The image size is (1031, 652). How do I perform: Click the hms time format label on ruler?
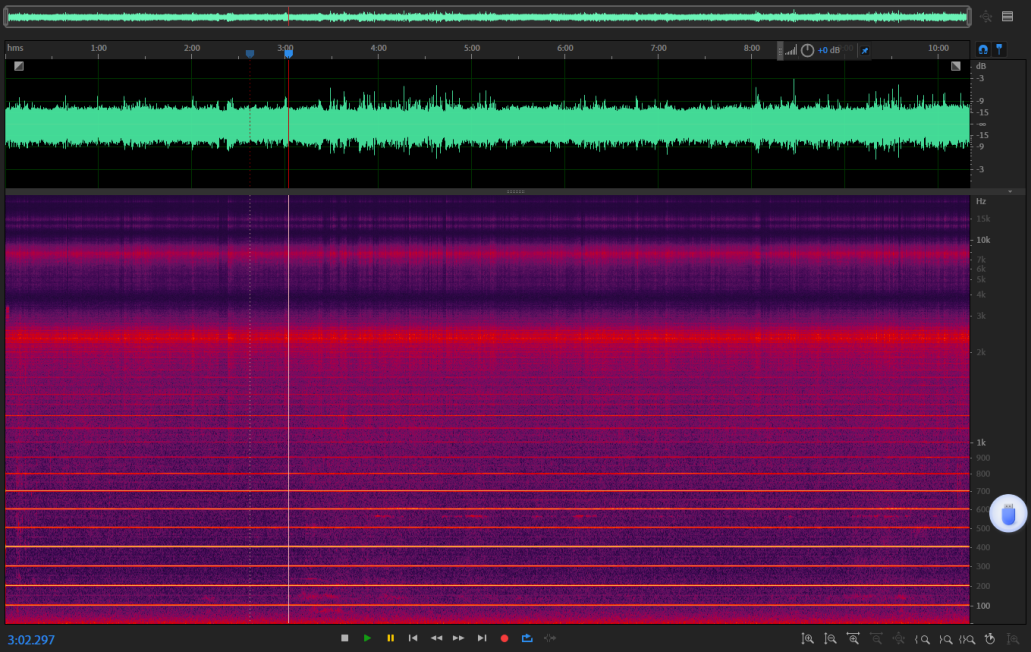coord(15,48)
